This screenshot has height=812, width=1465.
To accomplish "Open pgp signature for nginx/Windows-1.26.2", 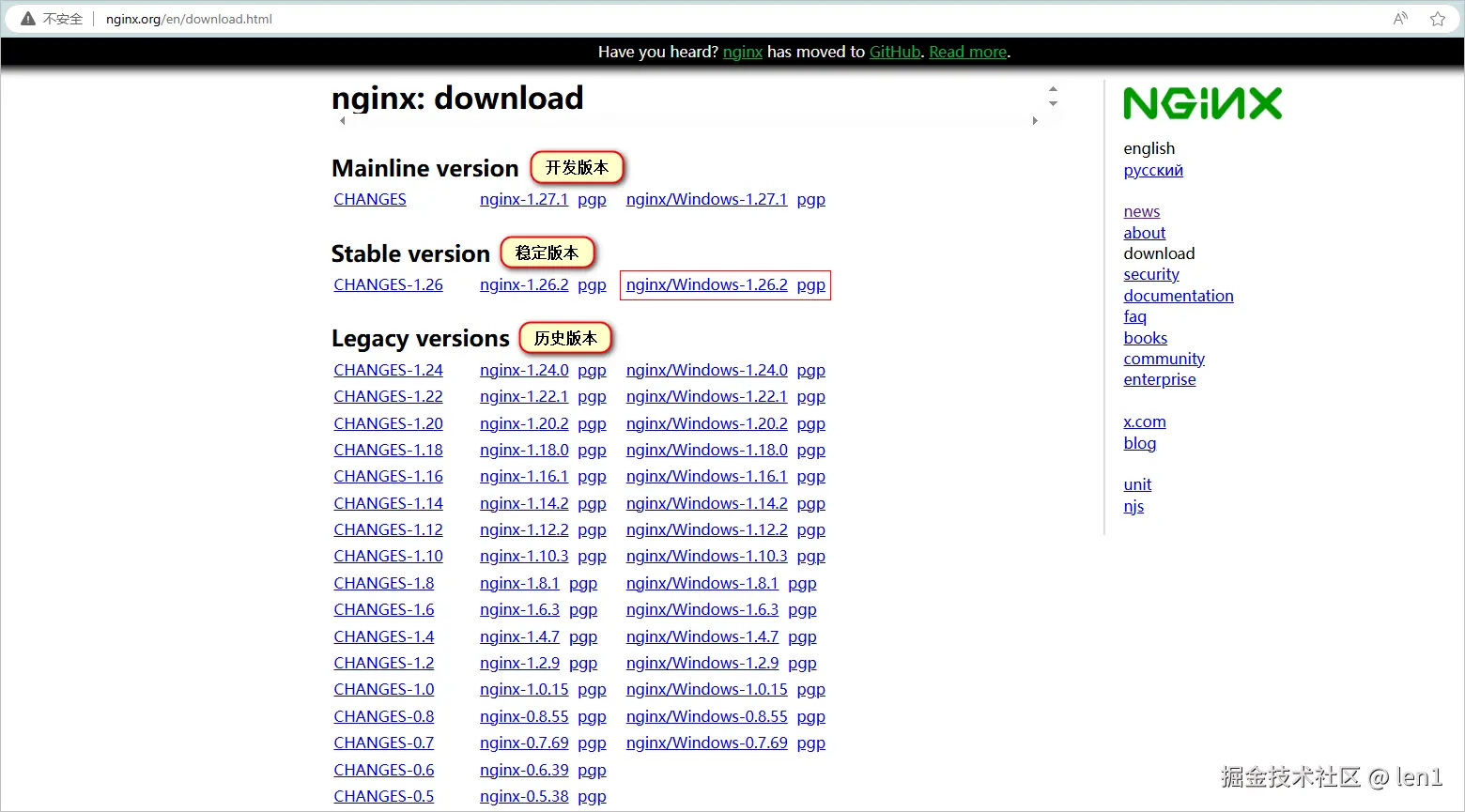I will (x=811, y=285).
